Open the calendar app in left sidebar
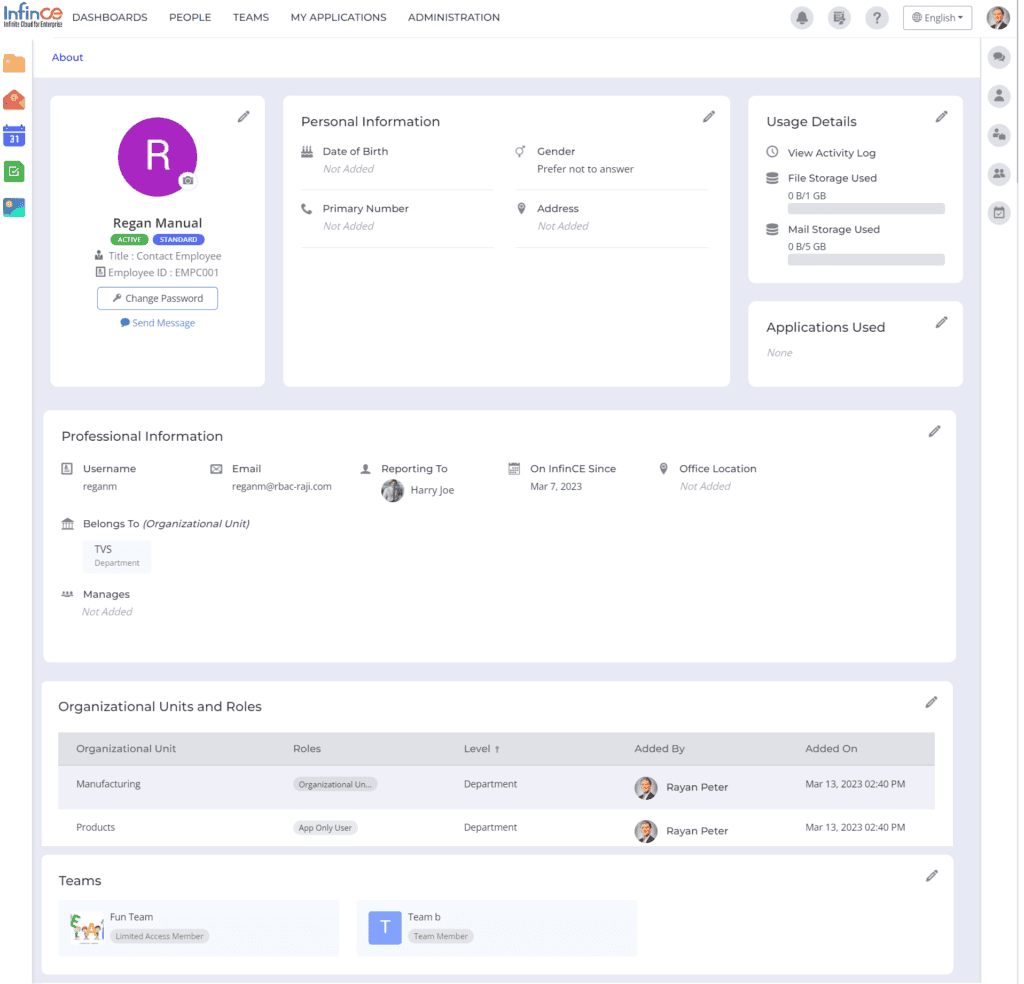The image size is (1024, 984). click(x=14, y=136)
